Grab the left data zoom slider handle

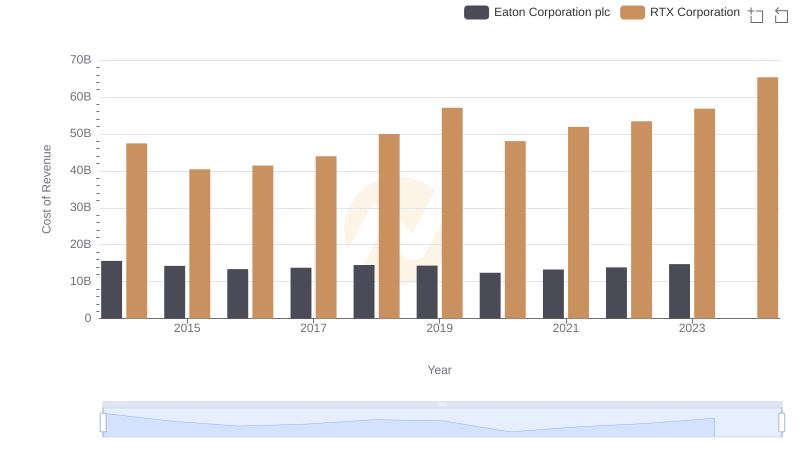pos(103,423)
